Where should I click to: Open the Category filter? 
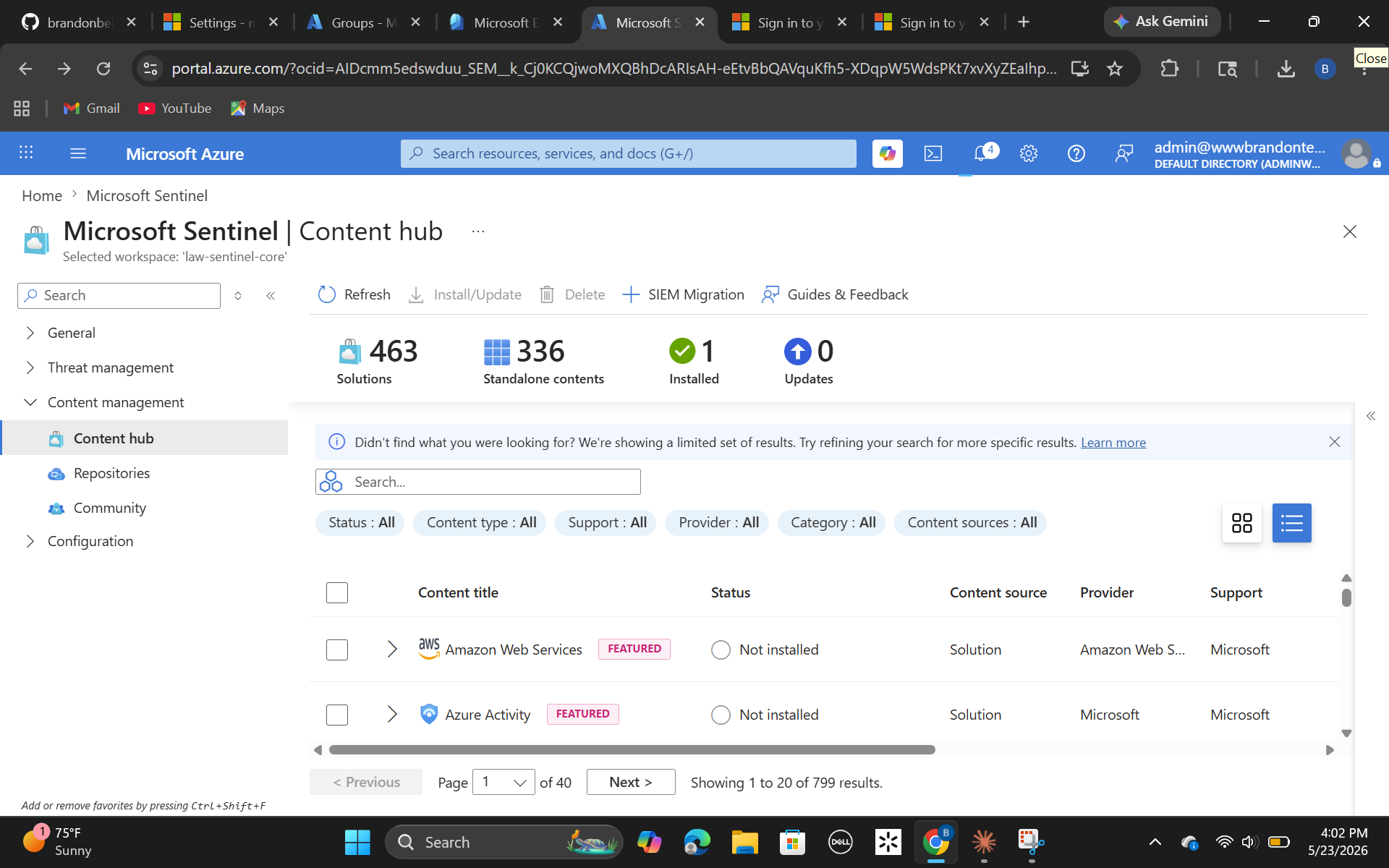tap(833, 522)
